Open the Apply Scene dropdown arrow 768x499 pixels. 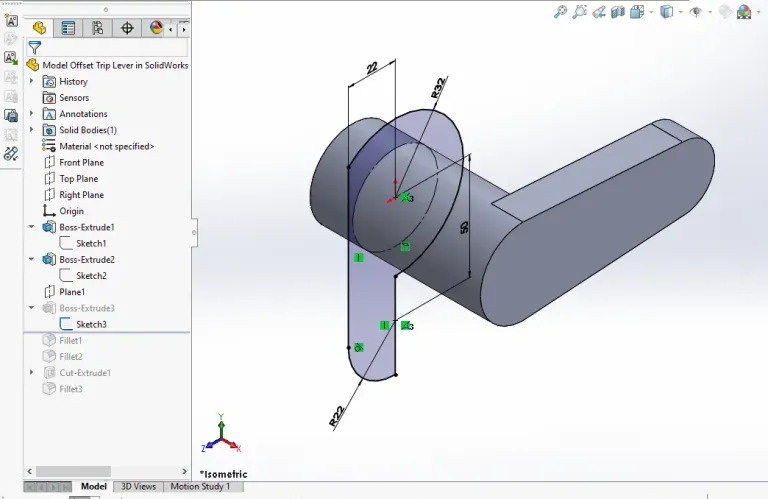point(759,12)
